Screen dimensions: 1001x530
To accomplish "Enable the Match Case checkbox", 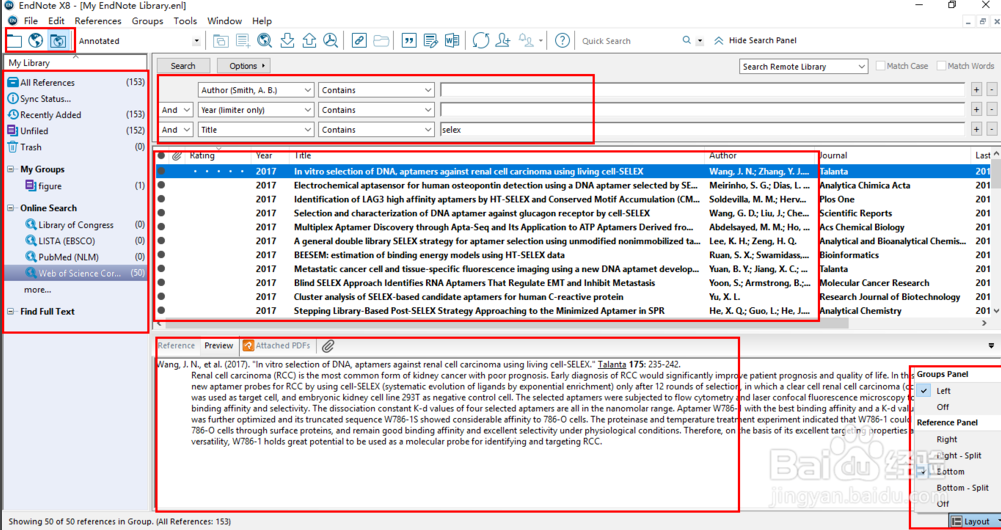I will coord(881,66).
